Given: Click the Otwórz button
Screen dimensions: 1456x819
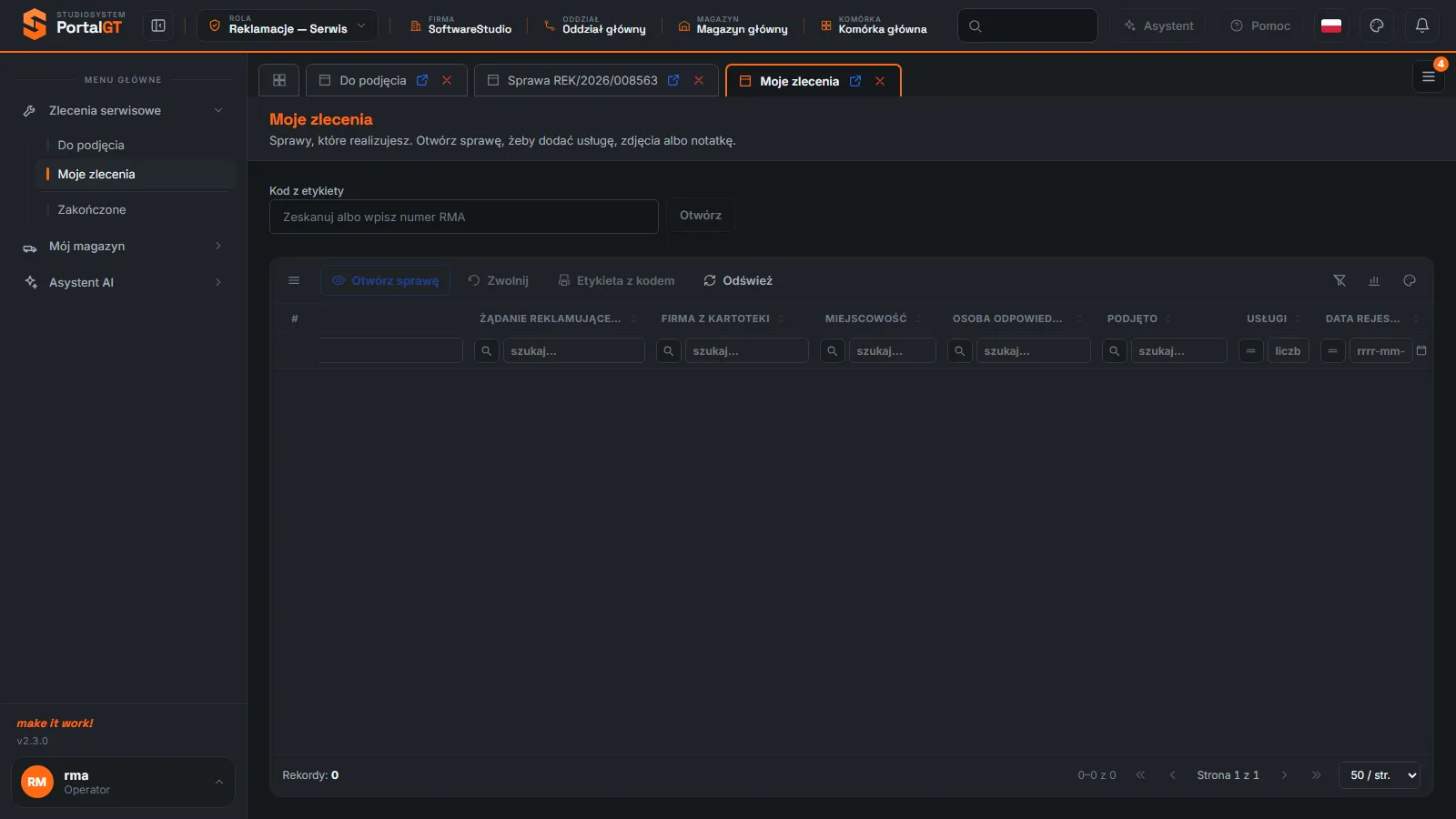Looking at the screenshot, I should 701,216.
